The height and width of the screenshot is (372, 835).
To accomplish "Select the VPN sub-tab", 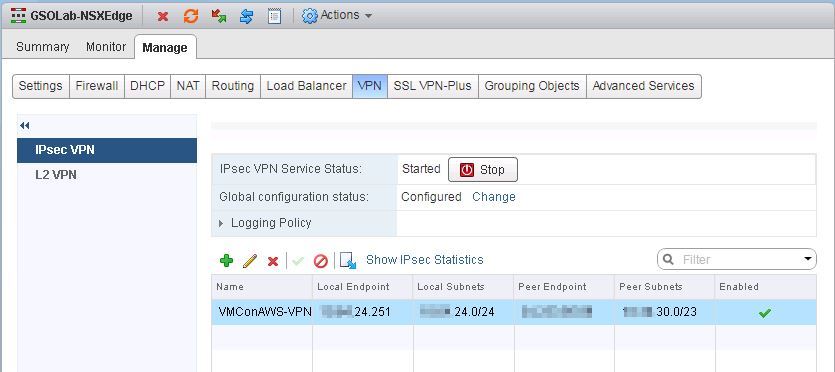I will (370, 86).
